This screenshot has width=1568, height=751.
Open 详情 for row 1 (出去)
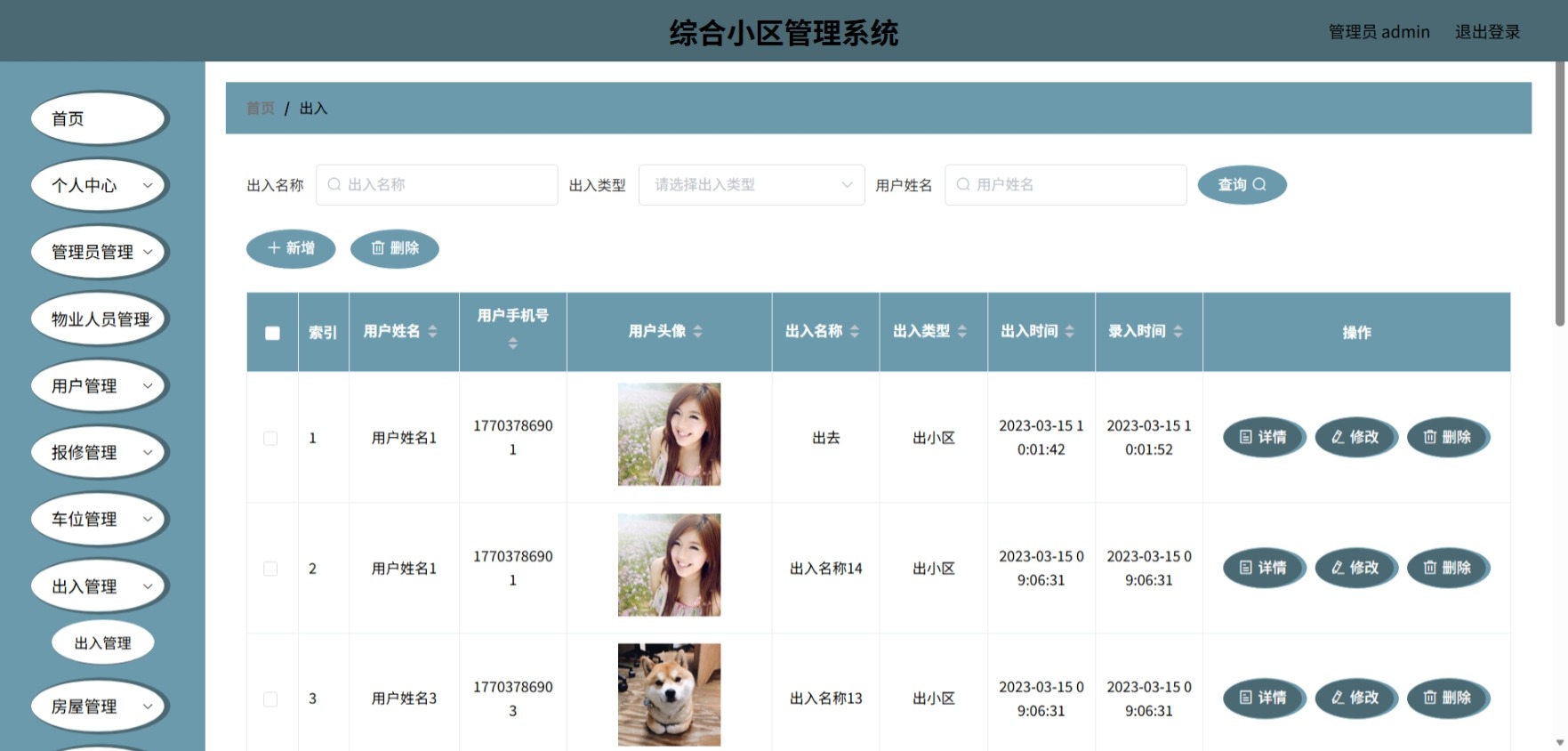click(1264, 437)
